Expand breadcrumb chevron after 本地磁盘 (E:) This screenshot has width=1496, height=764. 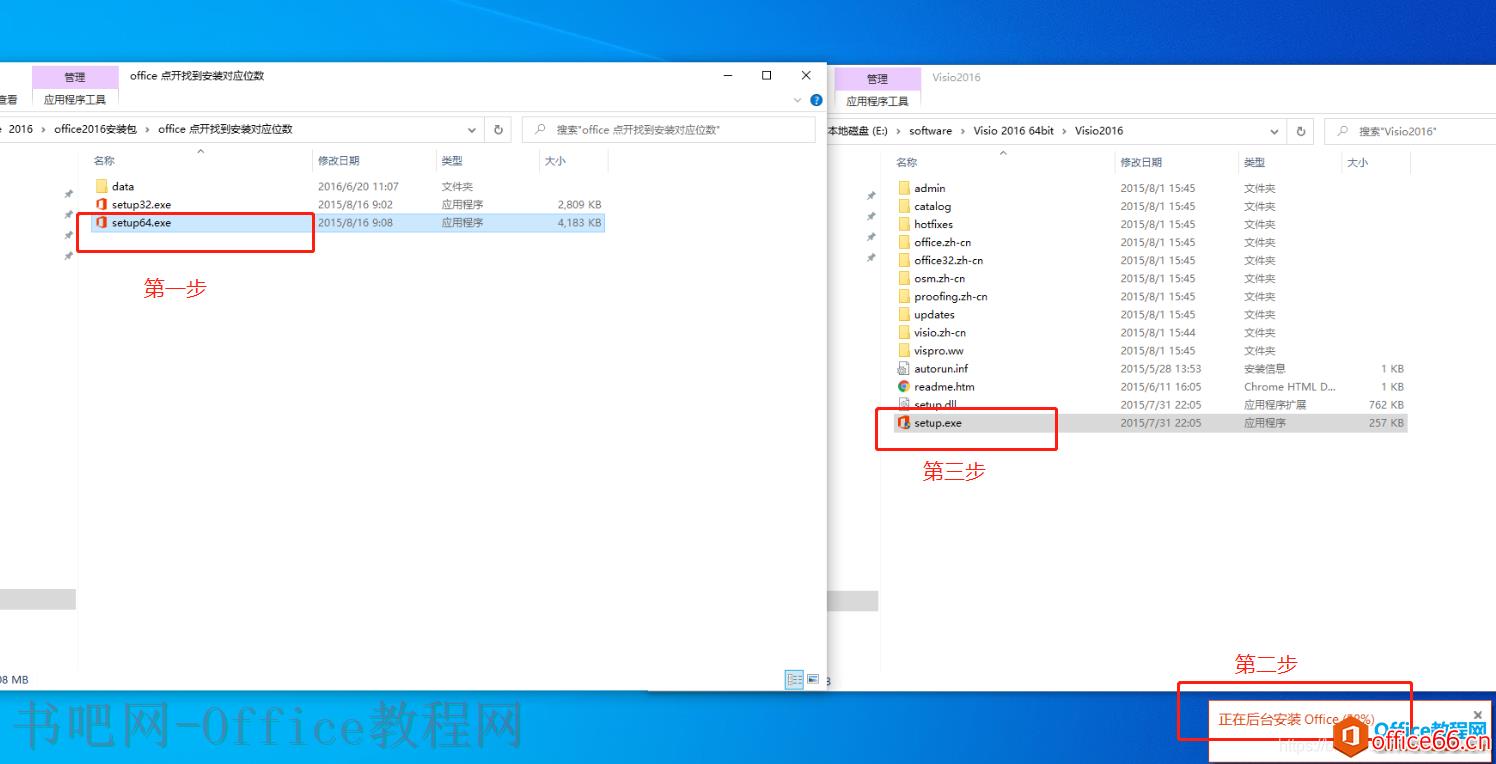[x=898, y=130]
